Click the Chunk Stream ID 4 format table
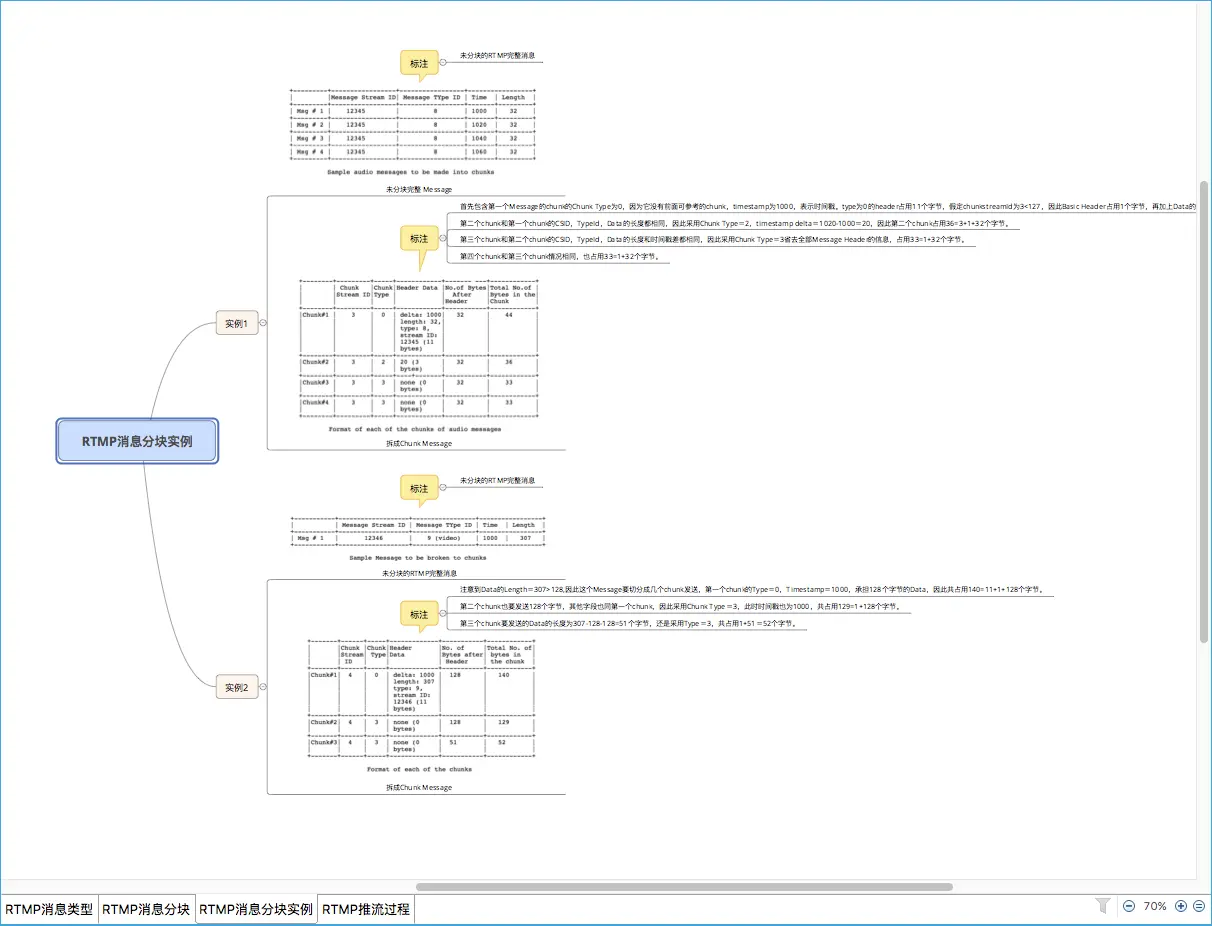This screenshot has width=1212, height=926. click(420, 707)
